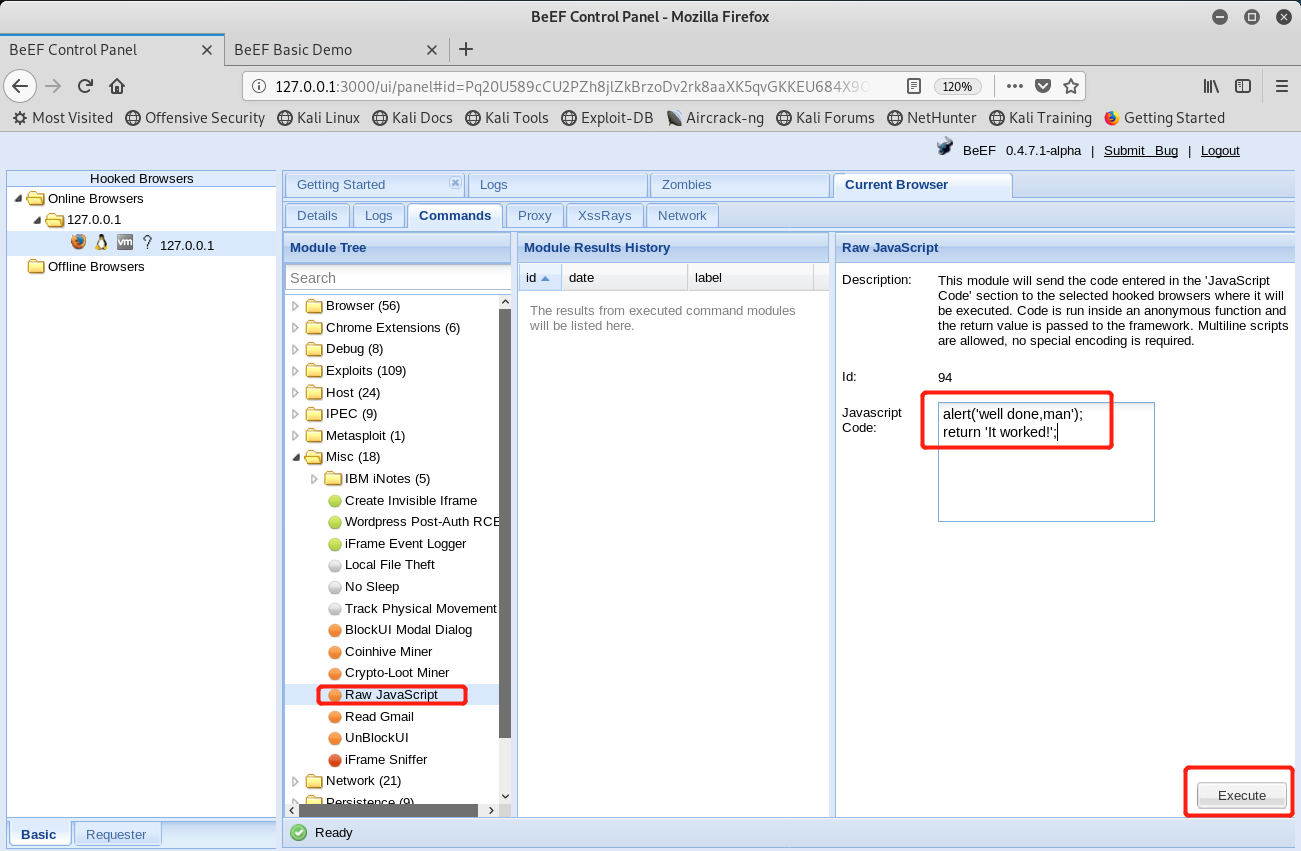Show sidebars icon in toolbar
The image size is (1301, 851).
1243,86
